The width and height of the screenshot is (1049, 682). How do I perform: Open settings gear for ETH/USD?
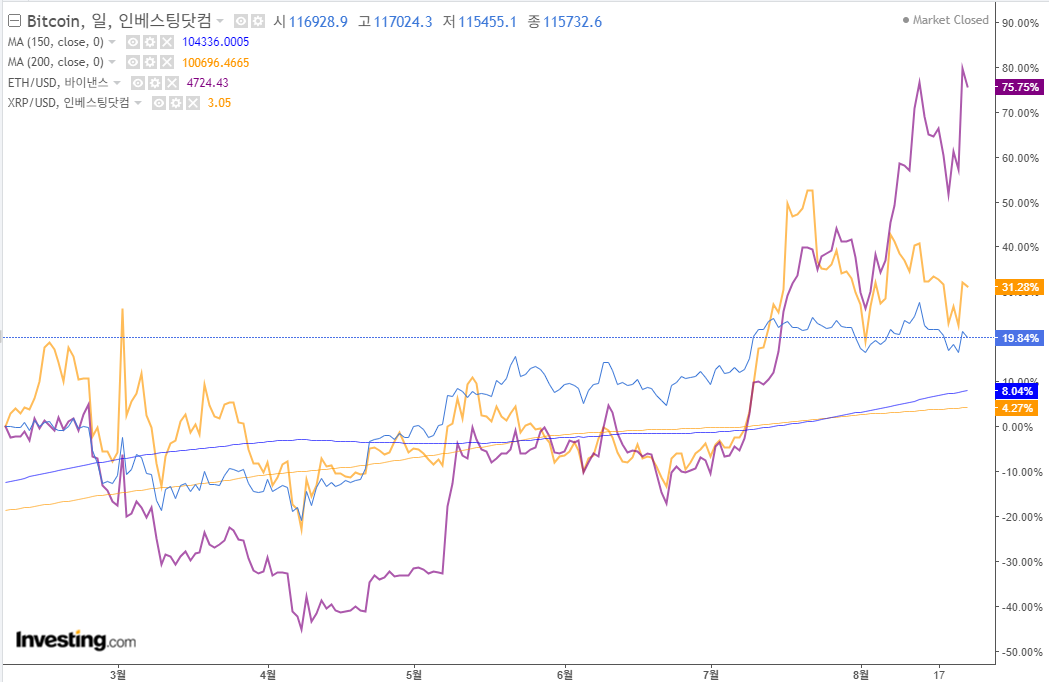click(x=155, y=83)
